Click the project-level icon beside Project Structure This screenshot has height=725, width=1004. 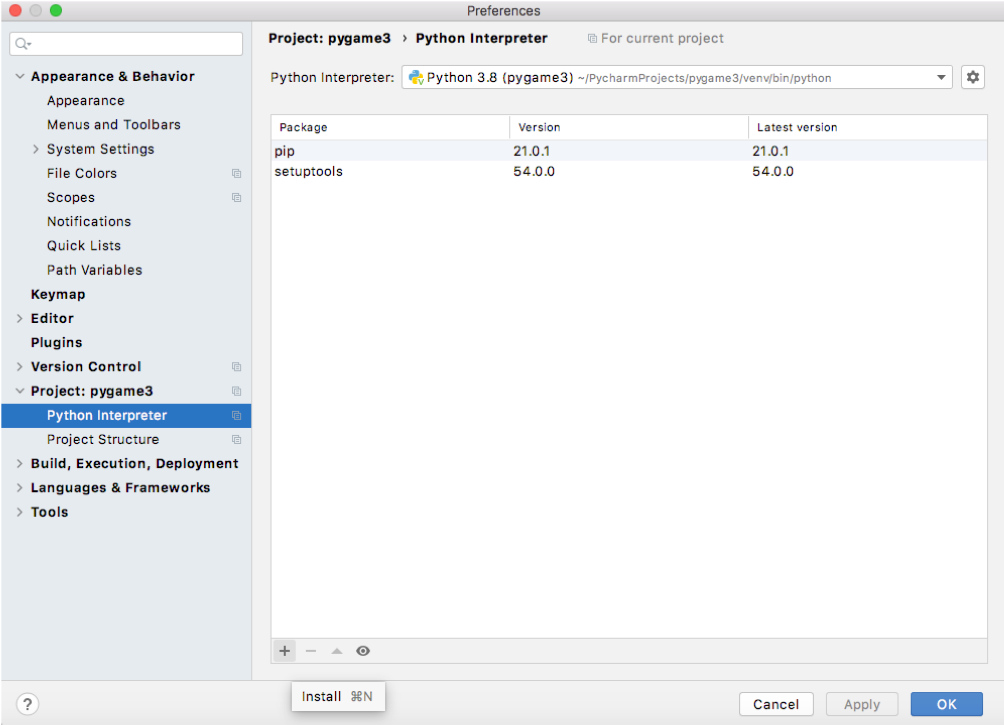pyautogui.click(x=236, y=440)
